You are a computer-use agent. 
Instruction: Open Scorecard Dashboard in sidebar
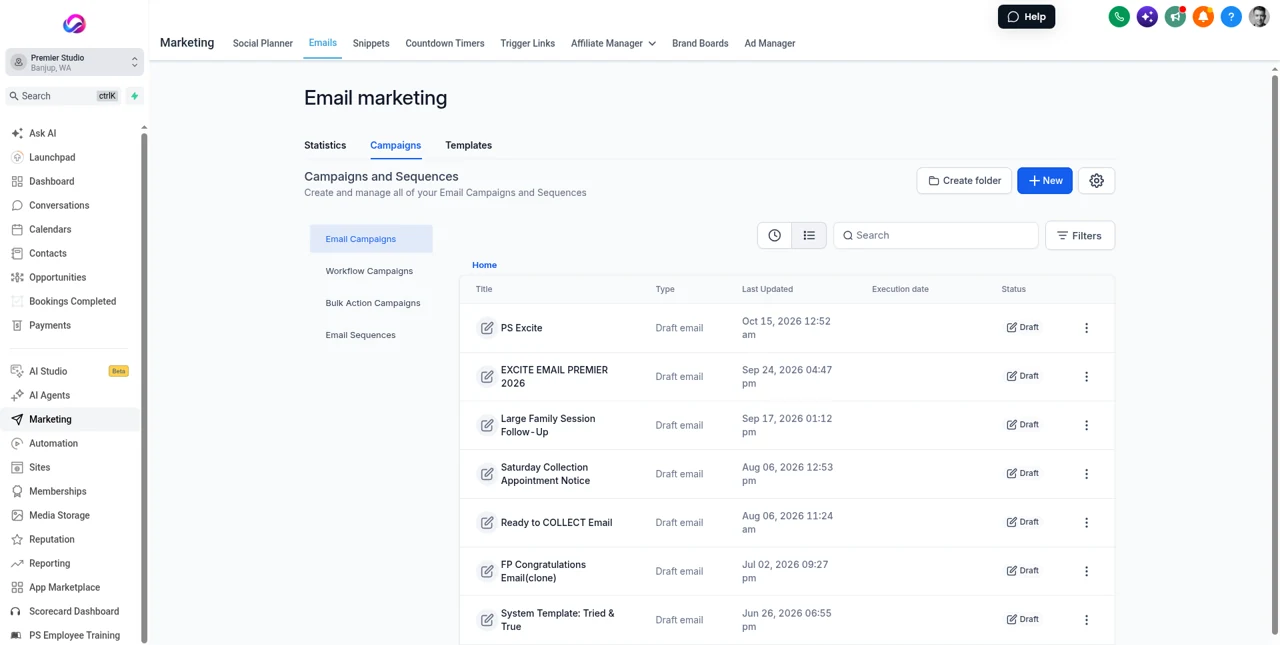click(x=74, y=612)
